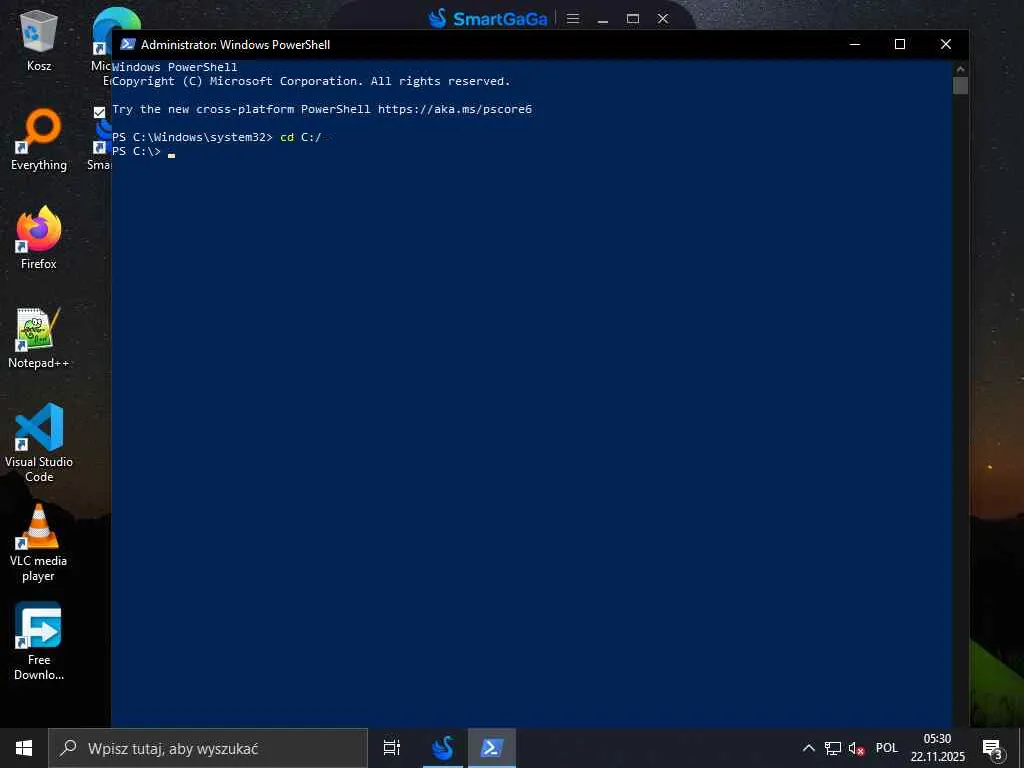The image size is (1024, 768).
Task: Click the Show desktop strip at the taskbar's end
Action: [1021, 748]
